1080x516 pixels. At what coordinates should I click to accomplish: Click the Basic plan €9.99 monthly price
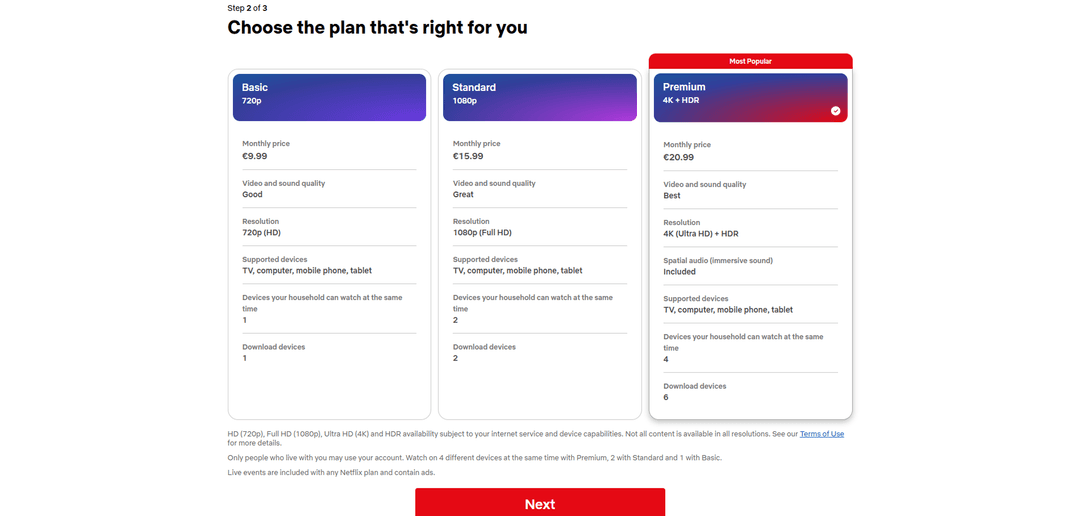pyautogui.click(x=255, y=156)
